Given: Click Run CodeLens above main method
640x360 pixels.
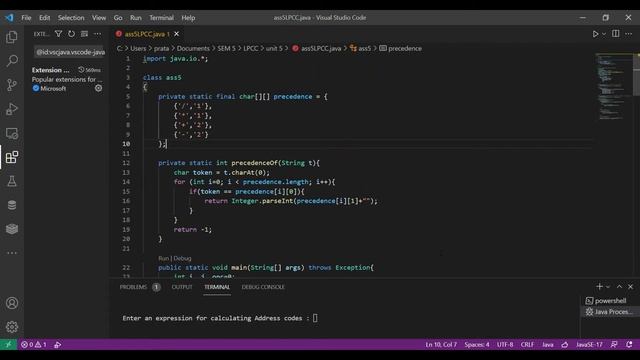Looking at the screenshot, I should (163, 258).
